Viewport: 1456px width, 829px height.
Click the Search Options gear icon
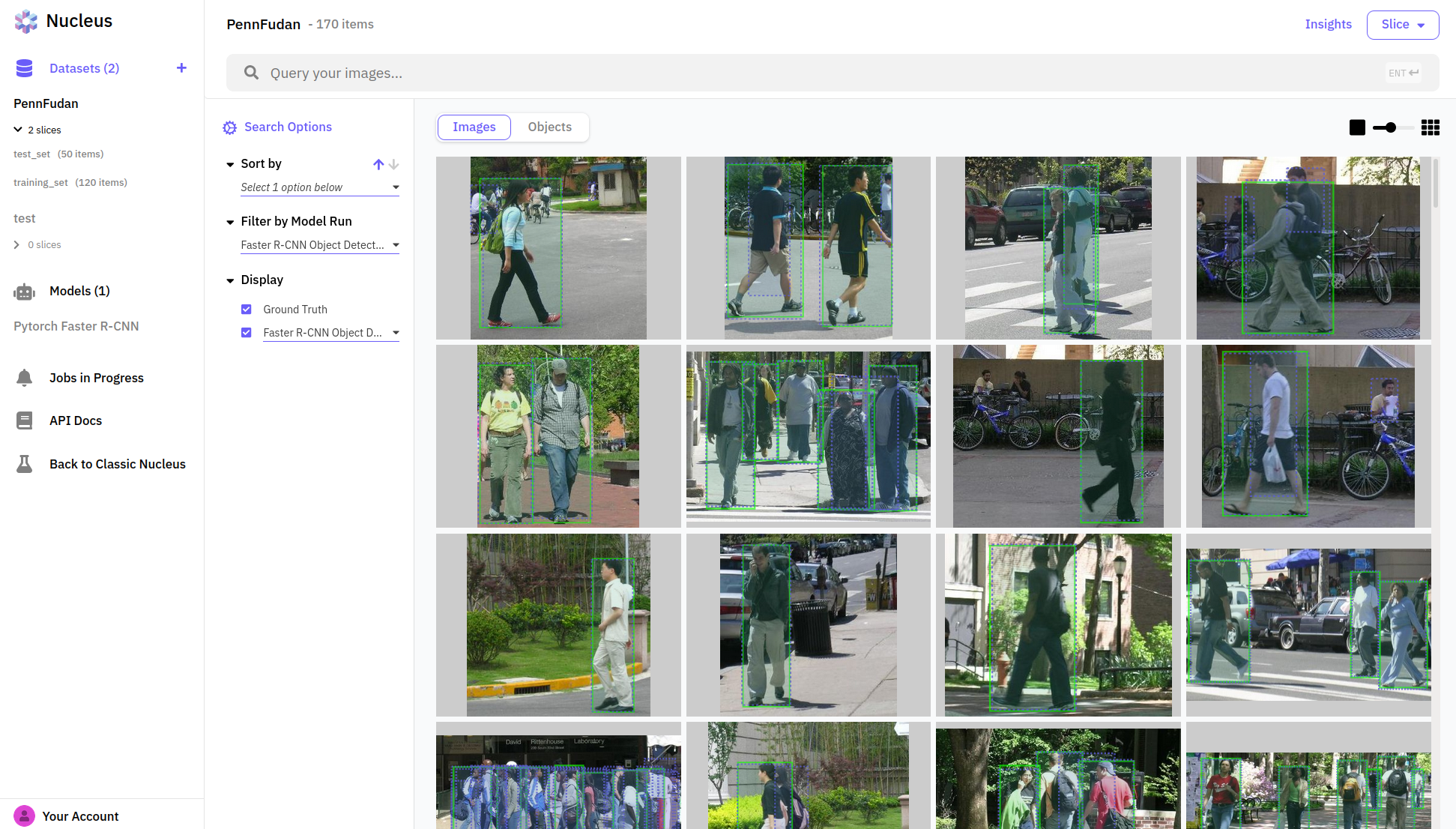point(229,127)
